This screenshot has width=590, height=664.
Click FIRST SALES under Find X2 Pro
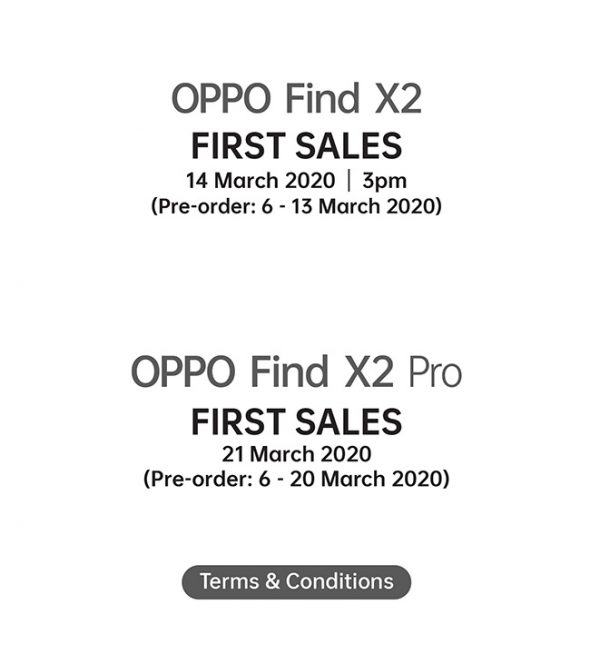(x=296, y=422)
